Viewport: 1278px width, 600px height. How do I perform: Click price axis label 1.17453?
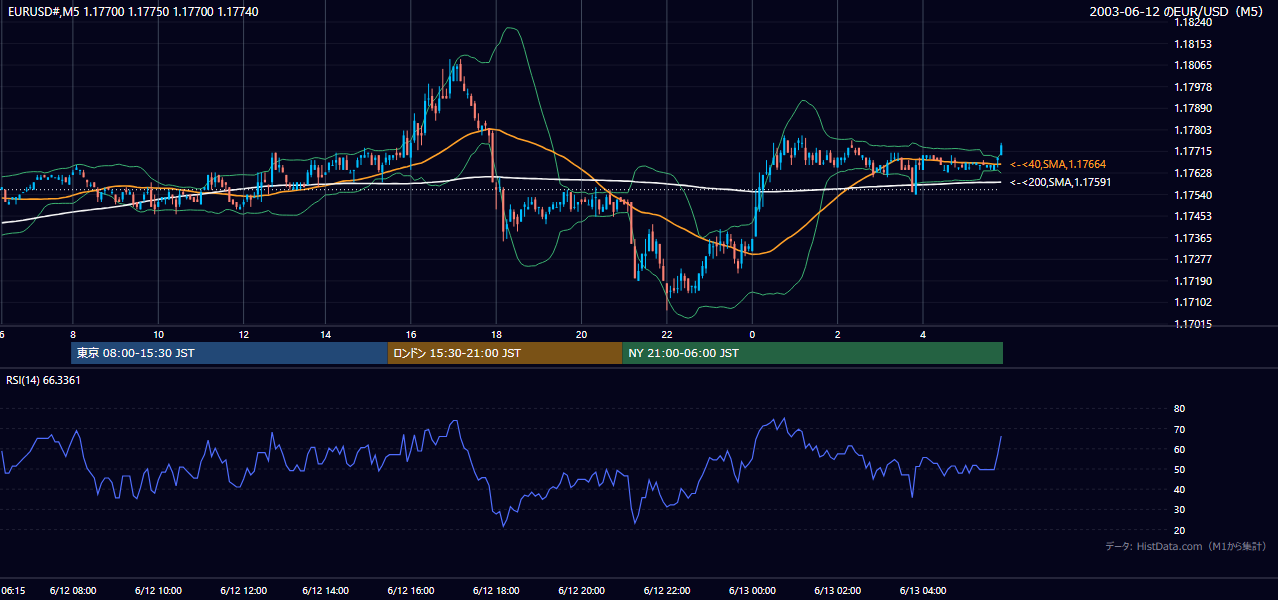pos(1193,217)
